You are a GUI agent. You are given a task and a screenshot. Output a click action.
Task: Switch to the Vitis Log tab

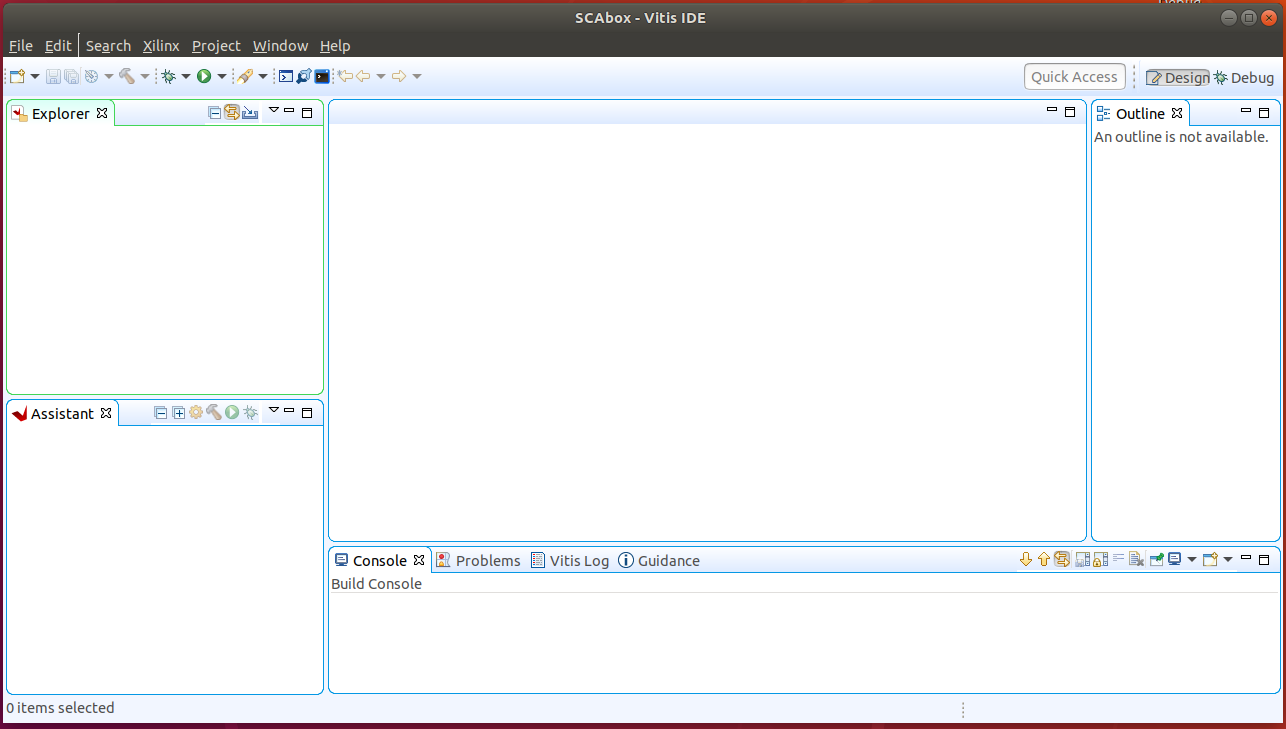(x=569, y=561)
